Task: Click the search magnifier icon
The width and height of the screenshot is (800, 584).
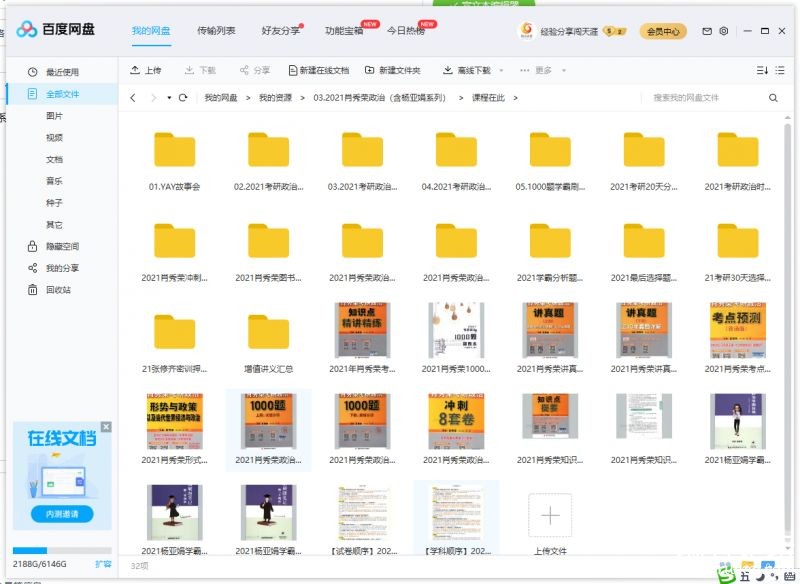Action: click(773, 97)
